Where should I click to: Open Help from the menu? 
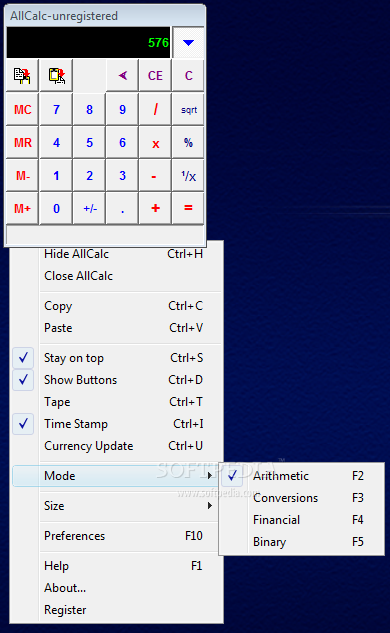click(x=117, y=566)
